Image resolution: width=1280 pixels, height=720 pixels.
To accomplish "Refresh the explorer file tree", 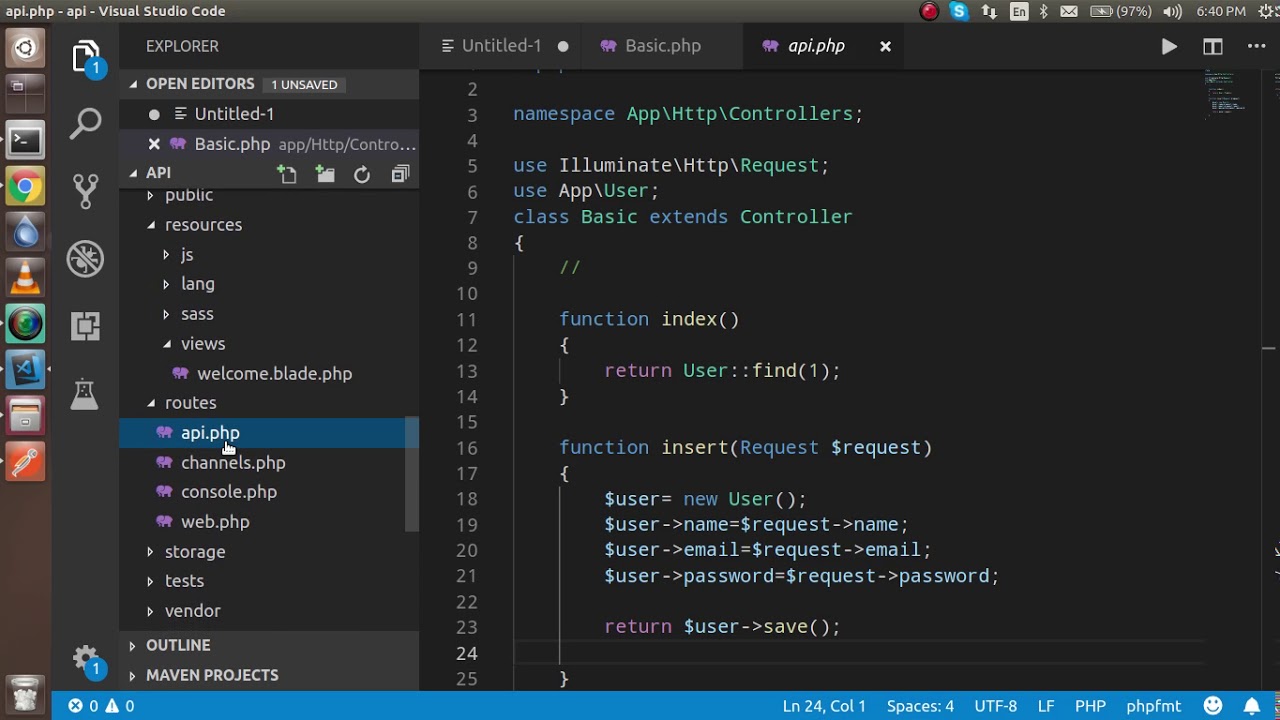I will point(362,174).
